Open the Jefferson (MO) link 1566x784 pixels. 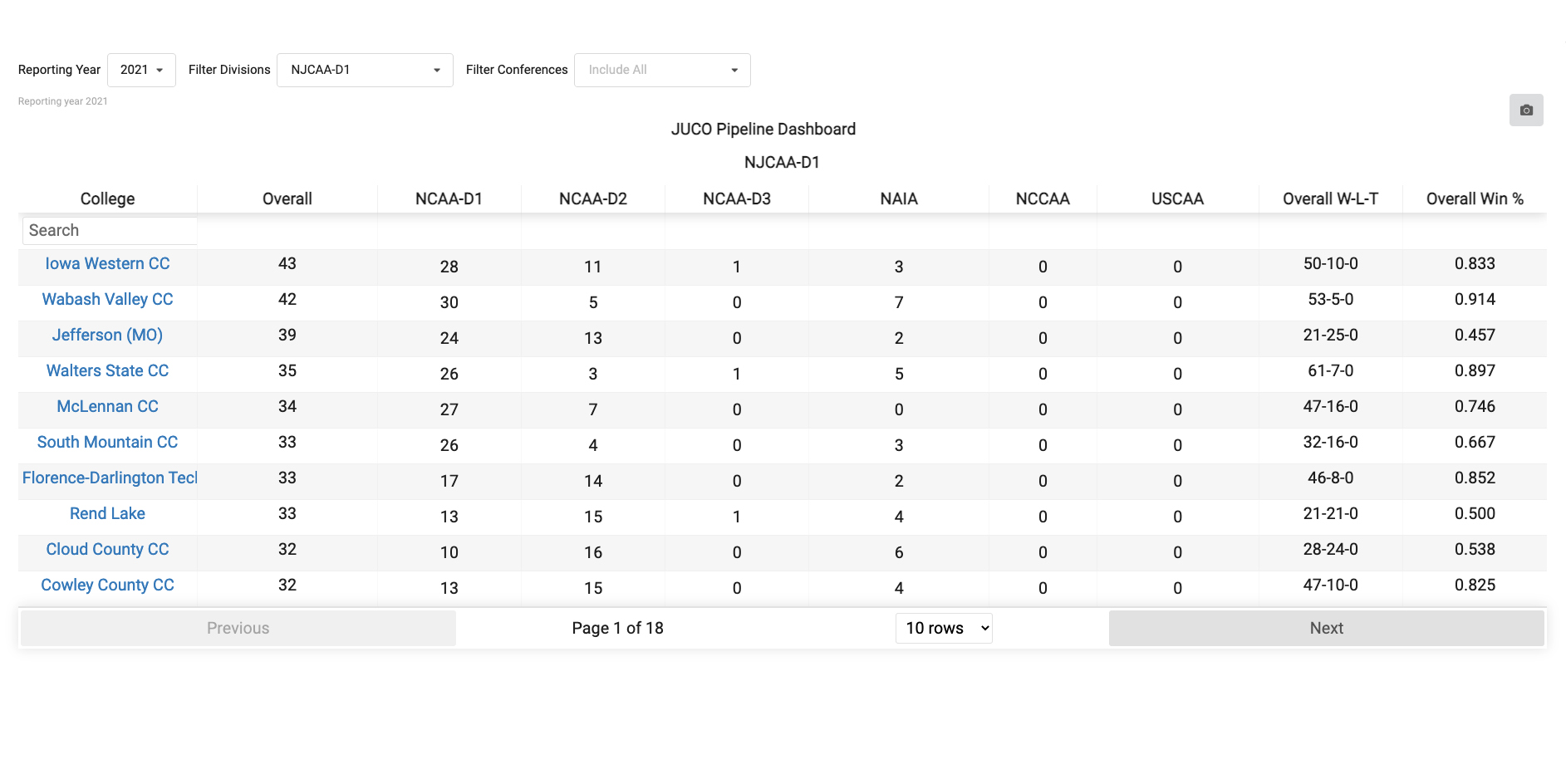click(x=107, y=335)
